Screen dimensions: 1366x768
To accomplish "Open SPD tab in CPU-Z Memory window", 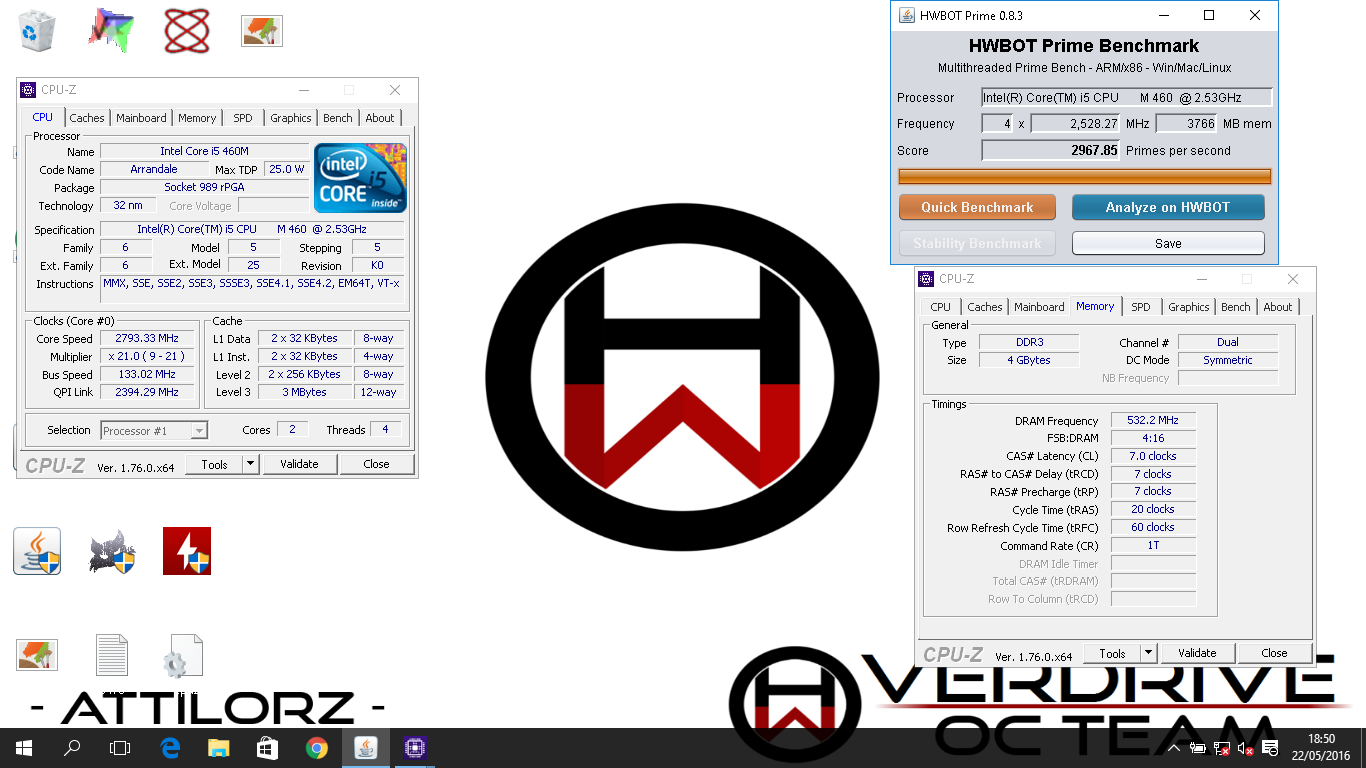I will point(1141,307).
